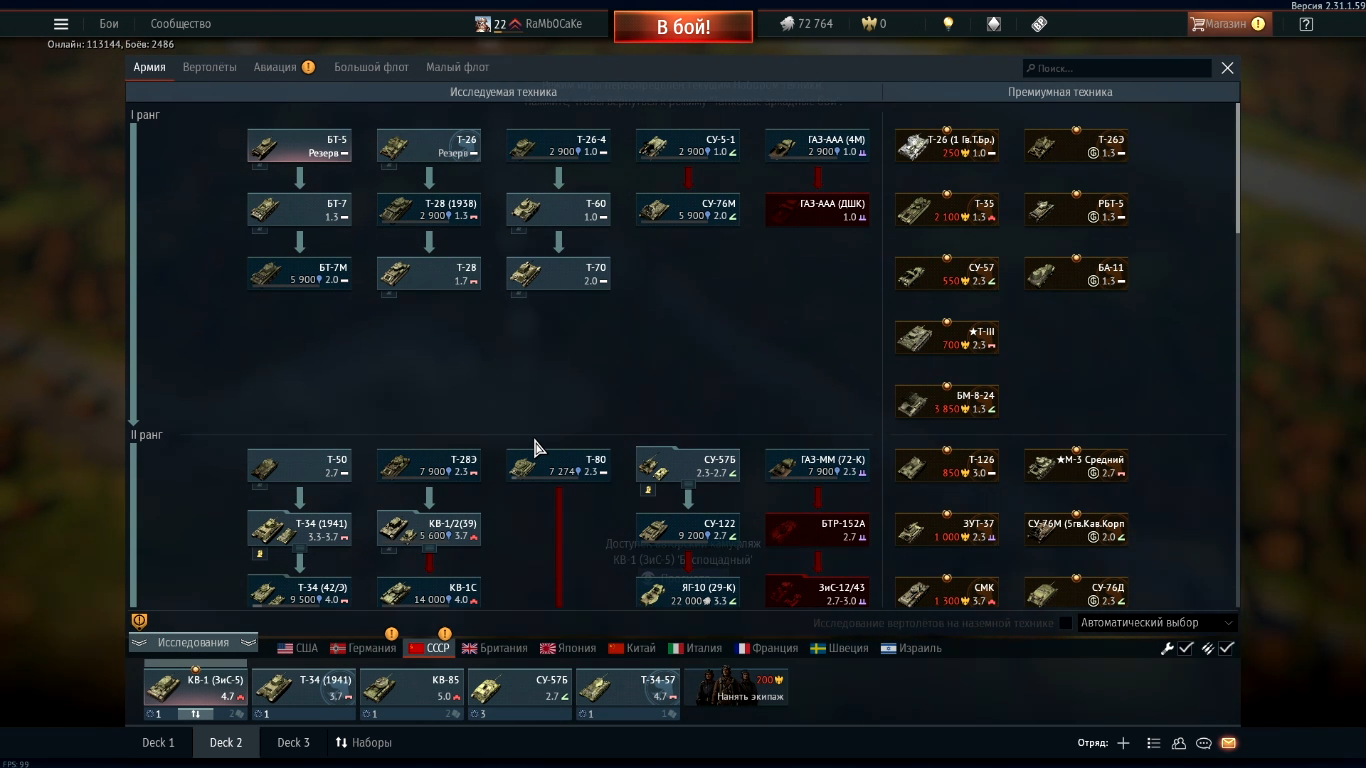Open the mail envelope icon
The height and width of the screenshot is (768, 1366).
pos(1229,743)
